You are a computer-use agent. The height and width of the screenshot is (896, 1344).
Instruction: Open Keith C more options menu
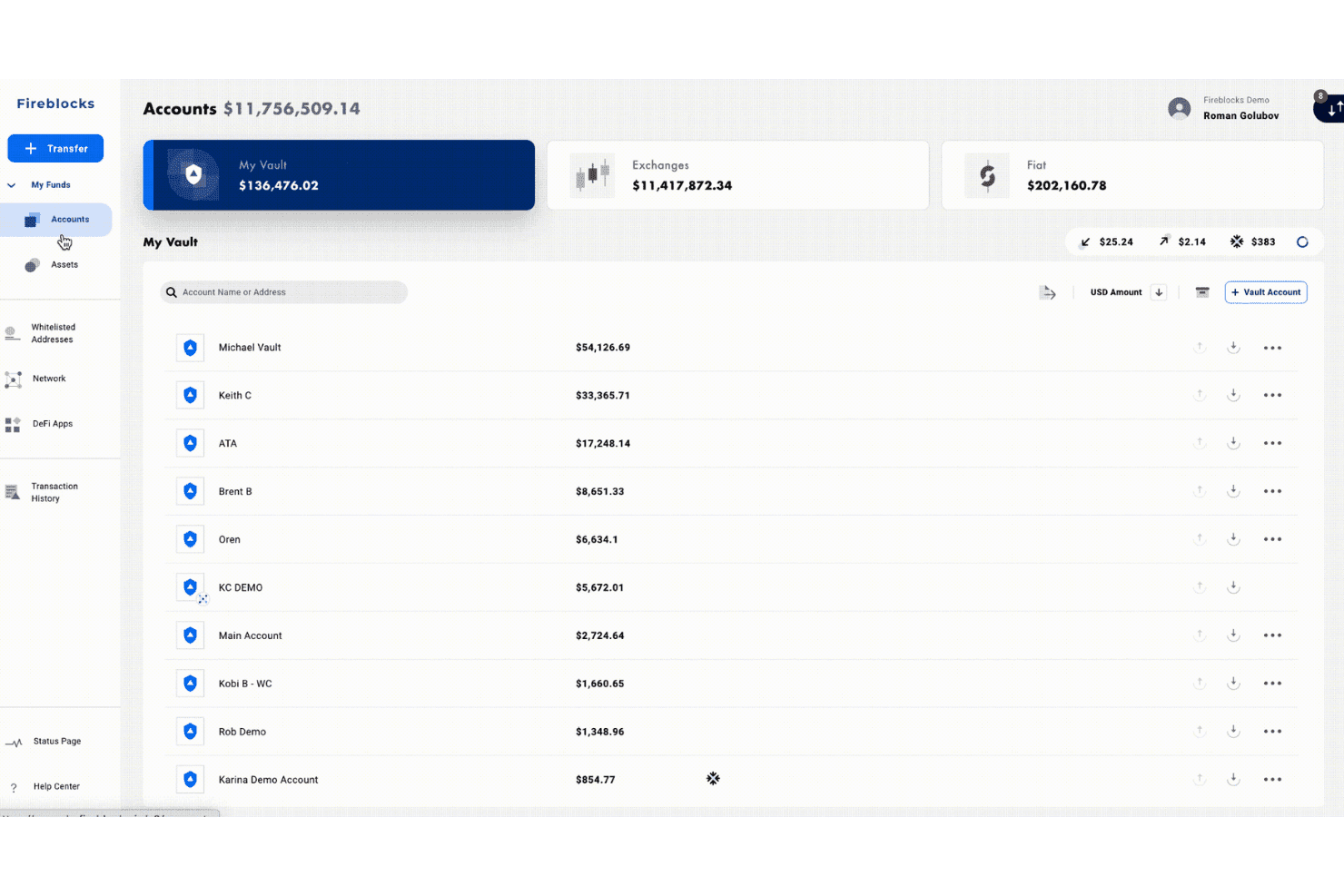coord(1272,396)
